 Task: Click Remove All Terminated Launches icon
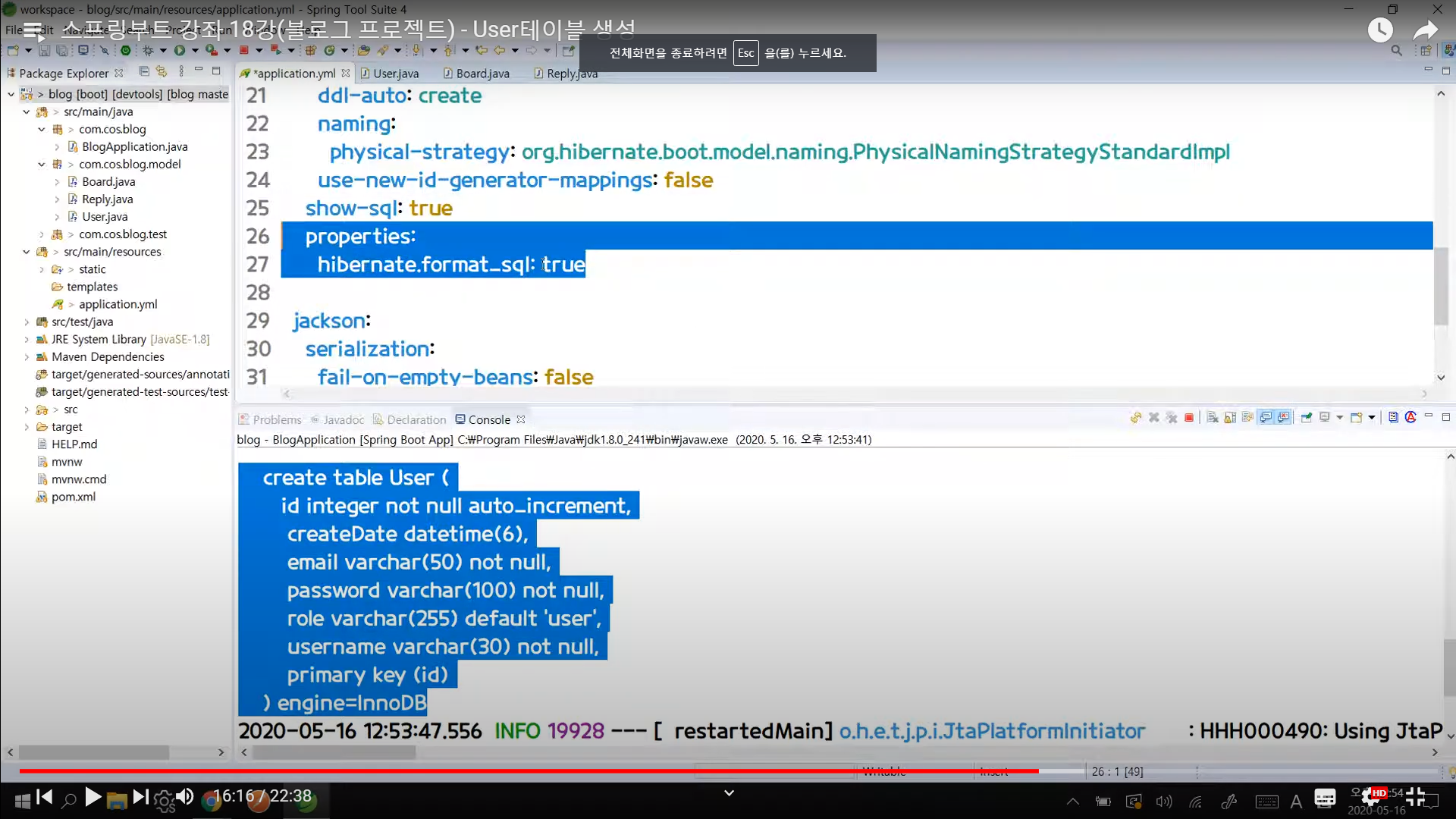point(1172,418)
